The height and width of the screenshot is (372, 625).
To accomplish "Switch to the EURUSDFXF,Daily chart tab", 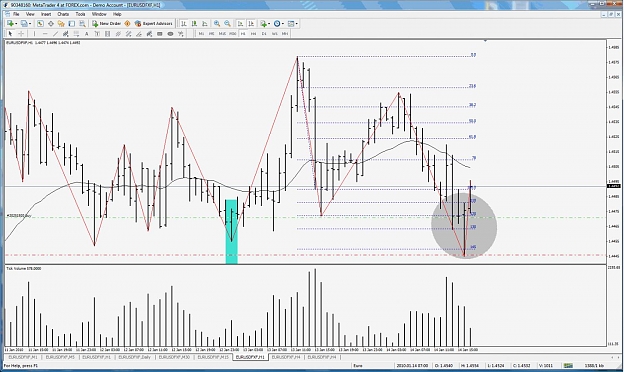I will [134, 357].
